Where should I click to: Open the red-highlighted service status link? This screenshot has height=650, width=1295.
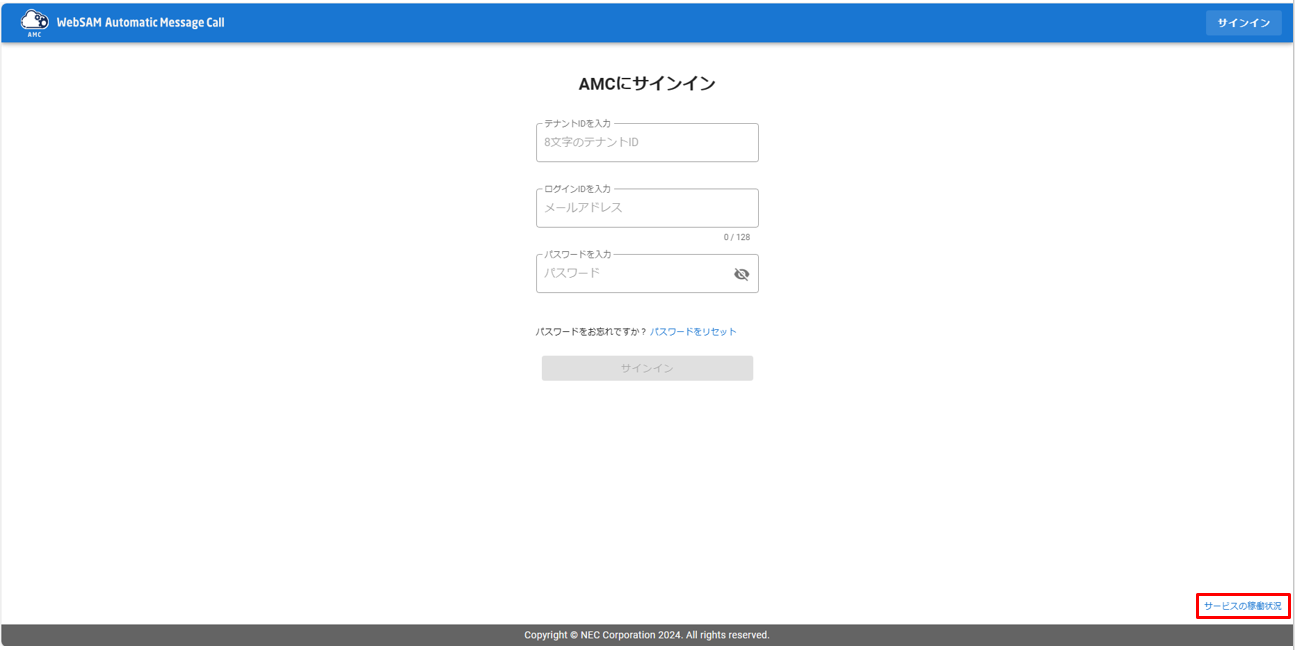point(1243,605)
